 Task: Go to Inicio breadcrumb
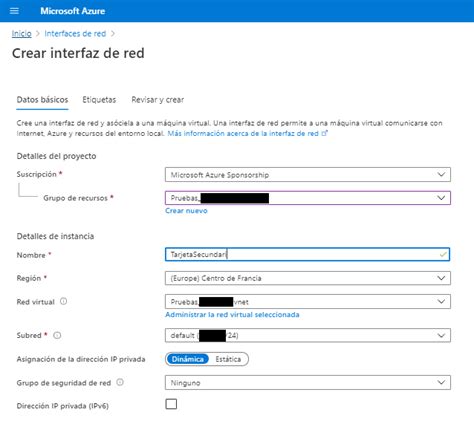(x=22, y=34)
